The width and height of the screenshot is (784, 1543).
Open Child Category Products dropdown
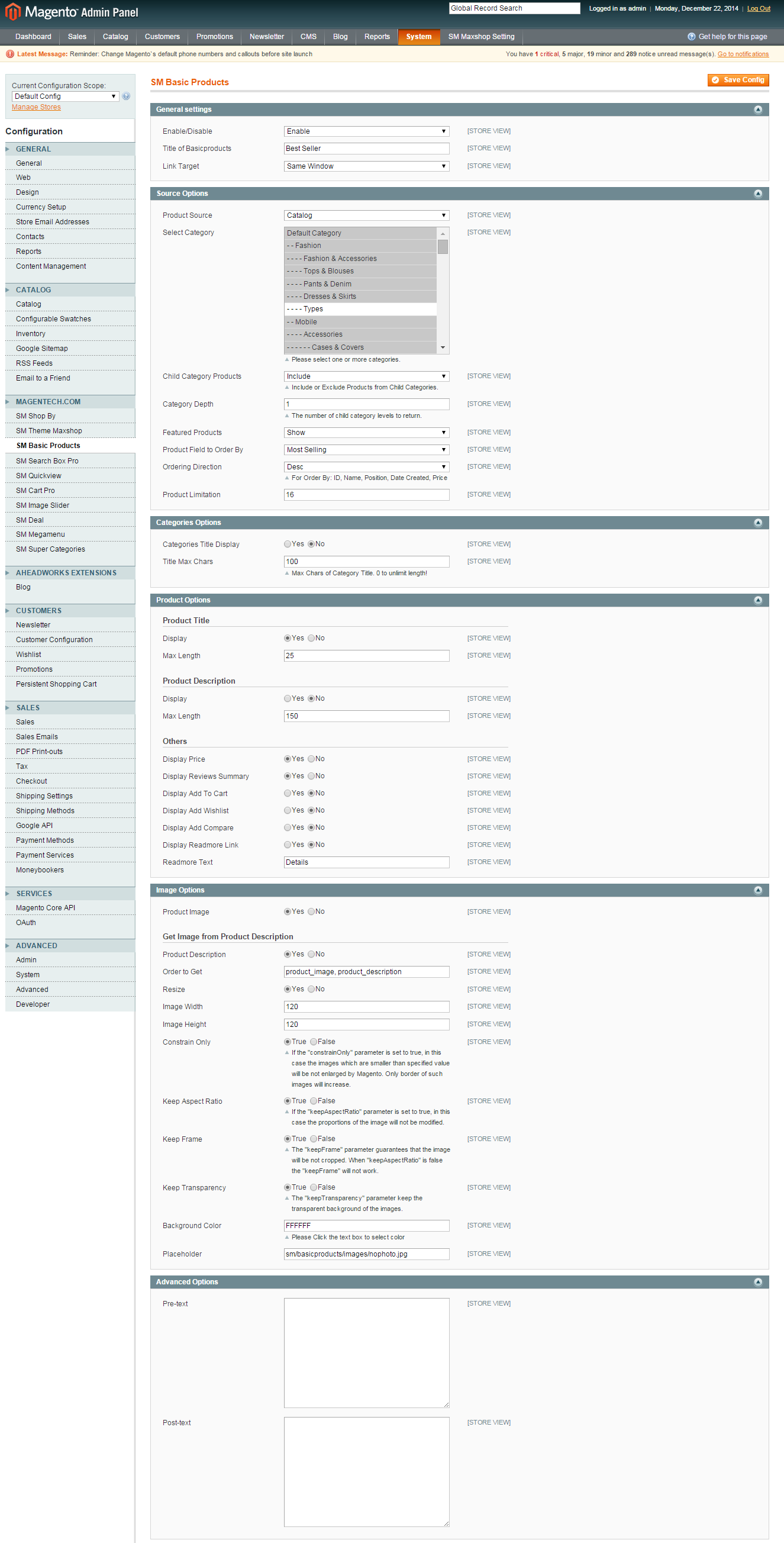(366, 376)
